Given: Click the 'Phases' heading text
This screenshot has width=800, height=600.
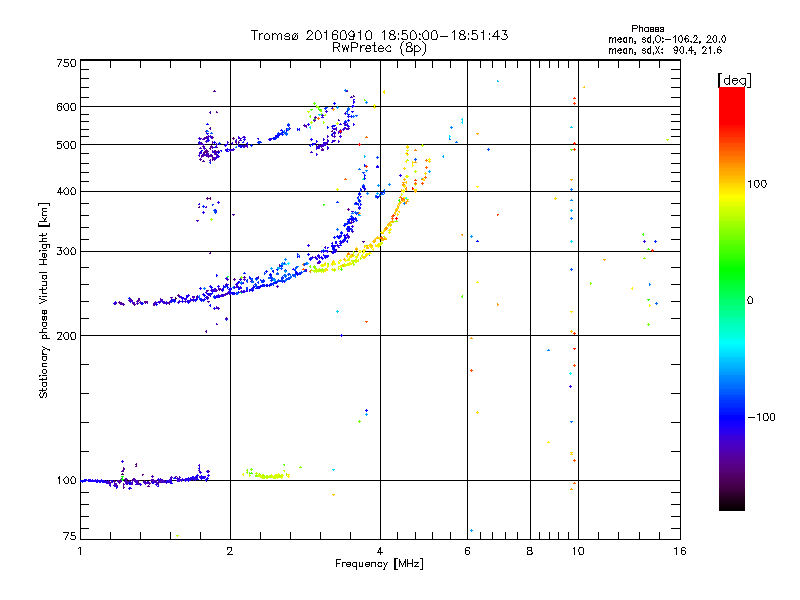Looking at the screenshot, I should (x=647, y=29).
